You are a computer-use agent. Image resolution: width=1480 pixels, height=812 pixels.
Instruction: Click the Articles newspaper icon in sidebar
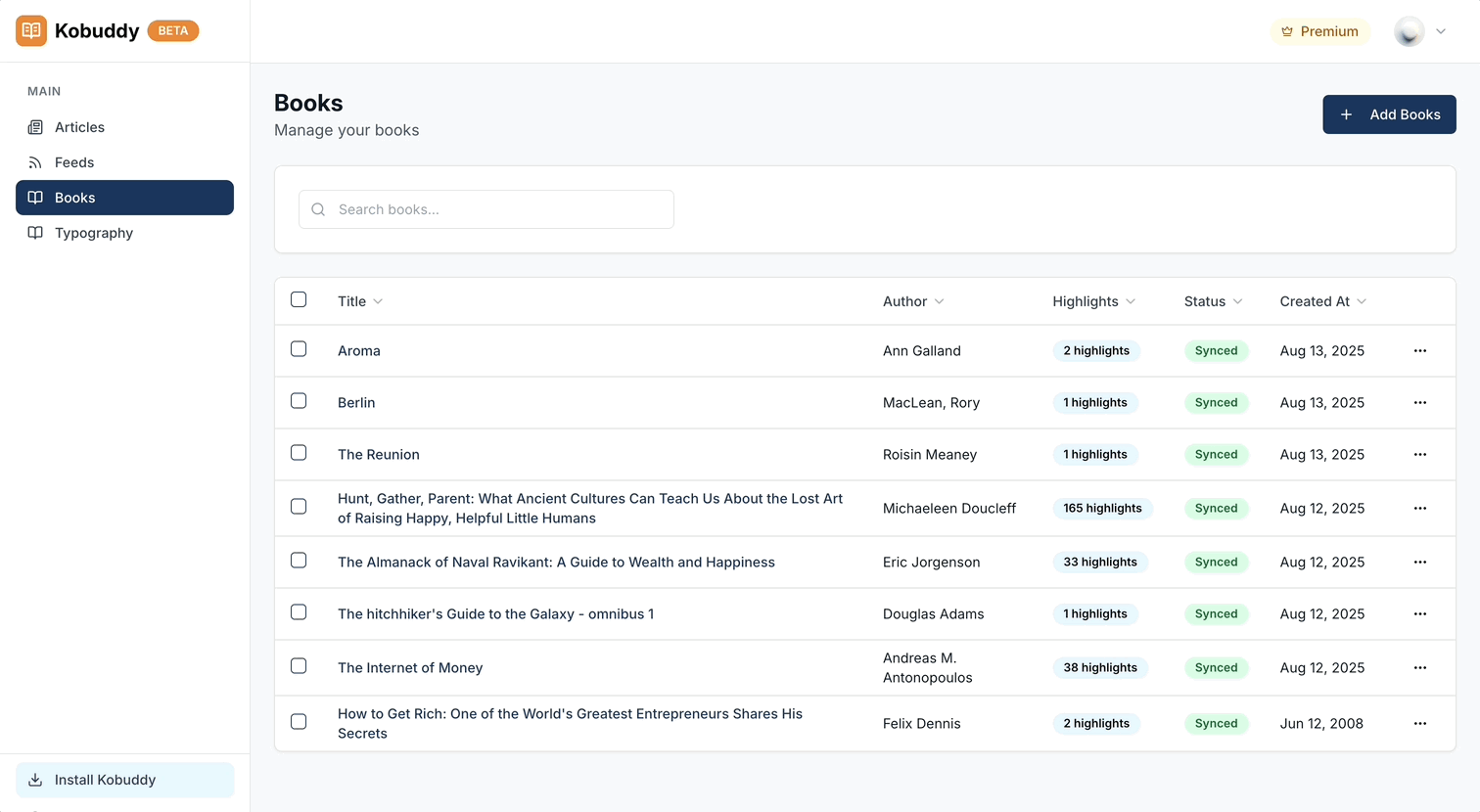35,127
